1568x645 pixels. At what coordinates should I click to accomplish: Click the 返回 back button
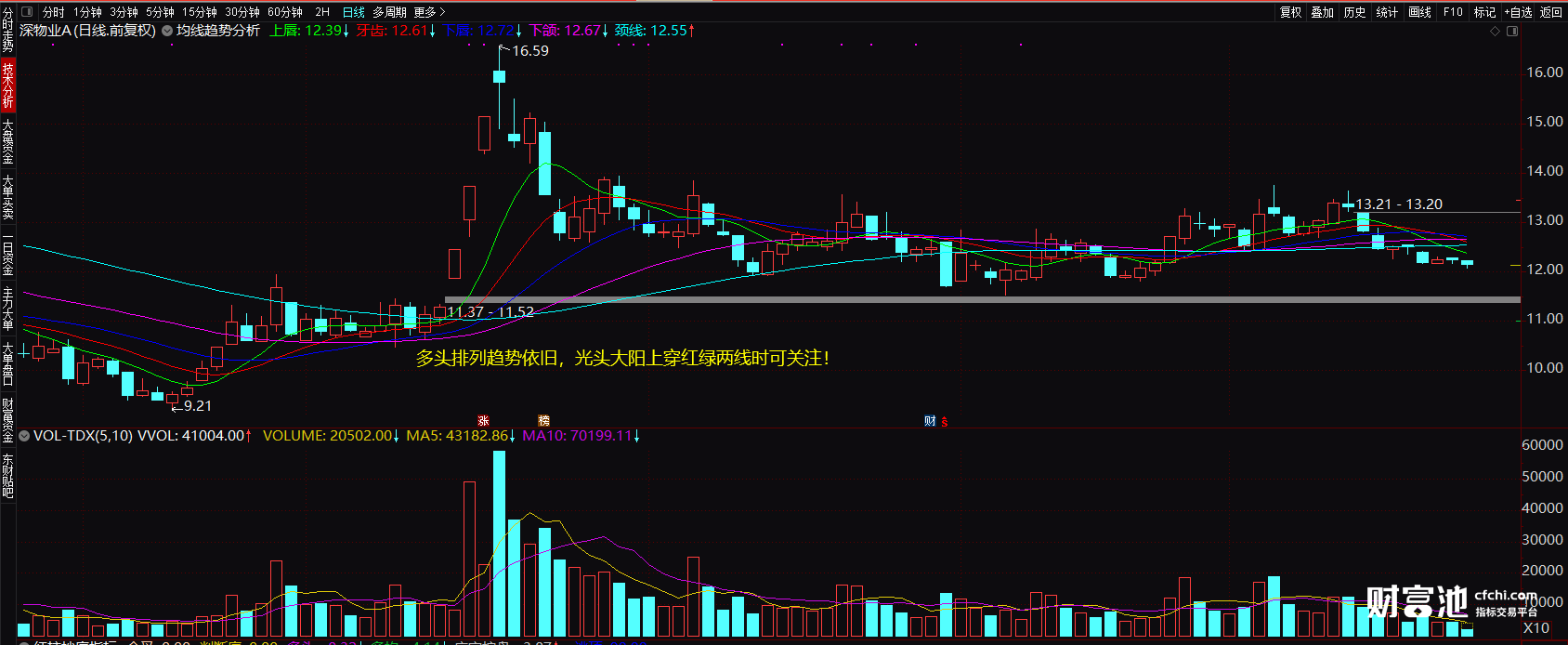coord(1551,12)
